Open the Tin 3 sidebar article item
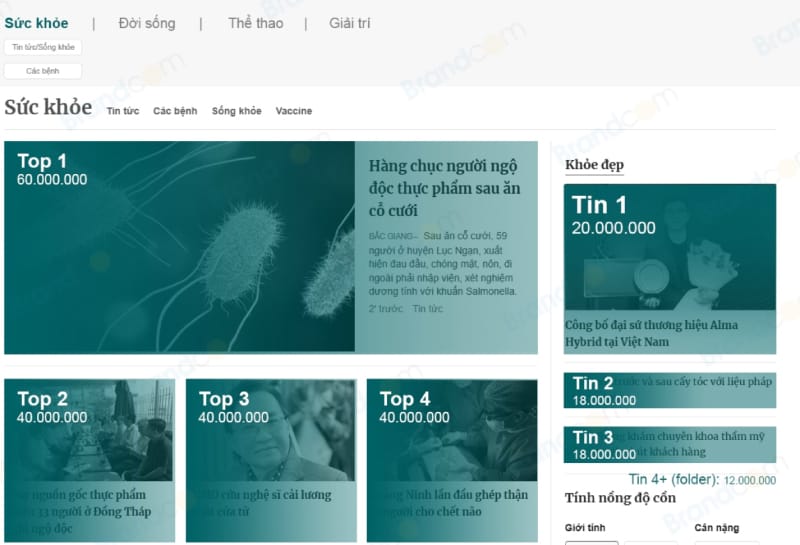The height and width of the screenshot is (545, 800). (669, 445)
